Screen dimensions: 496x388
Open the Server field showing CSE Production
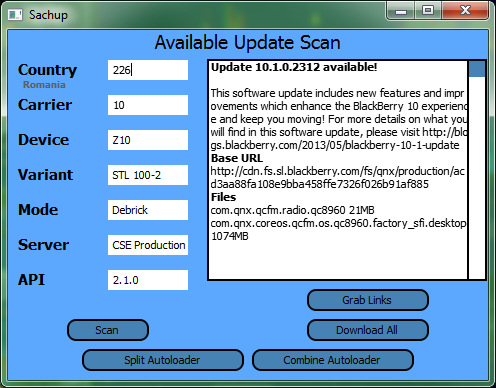[148, 245]
